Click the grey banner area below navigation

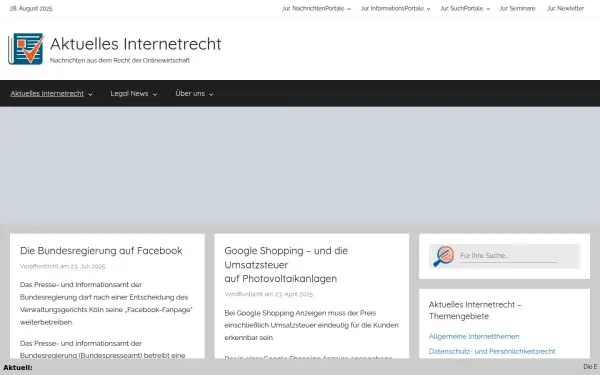(x=300, y=165)
